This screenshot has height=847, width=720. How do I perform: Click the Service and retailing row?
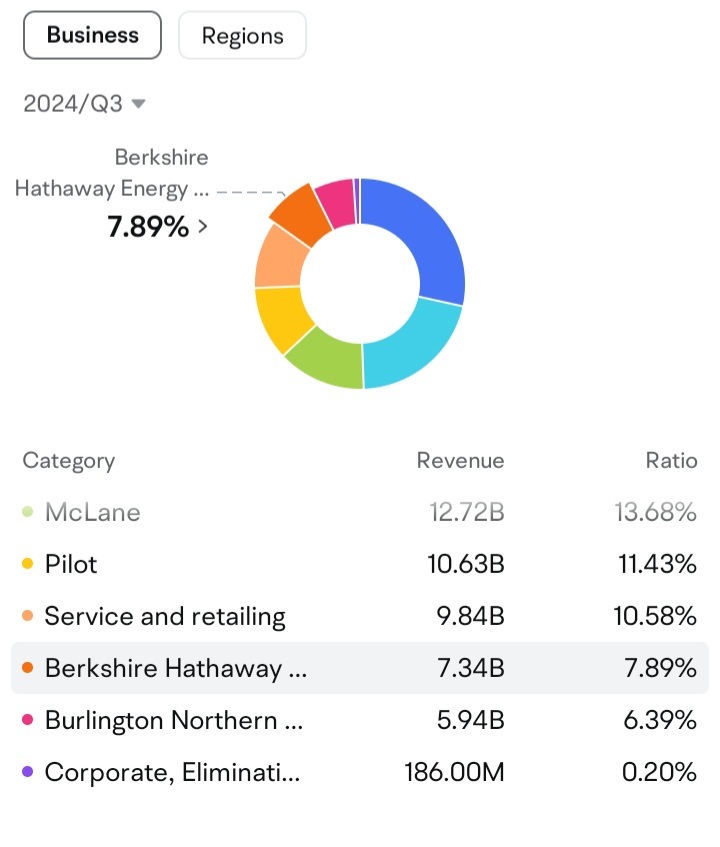coord(360,616)
